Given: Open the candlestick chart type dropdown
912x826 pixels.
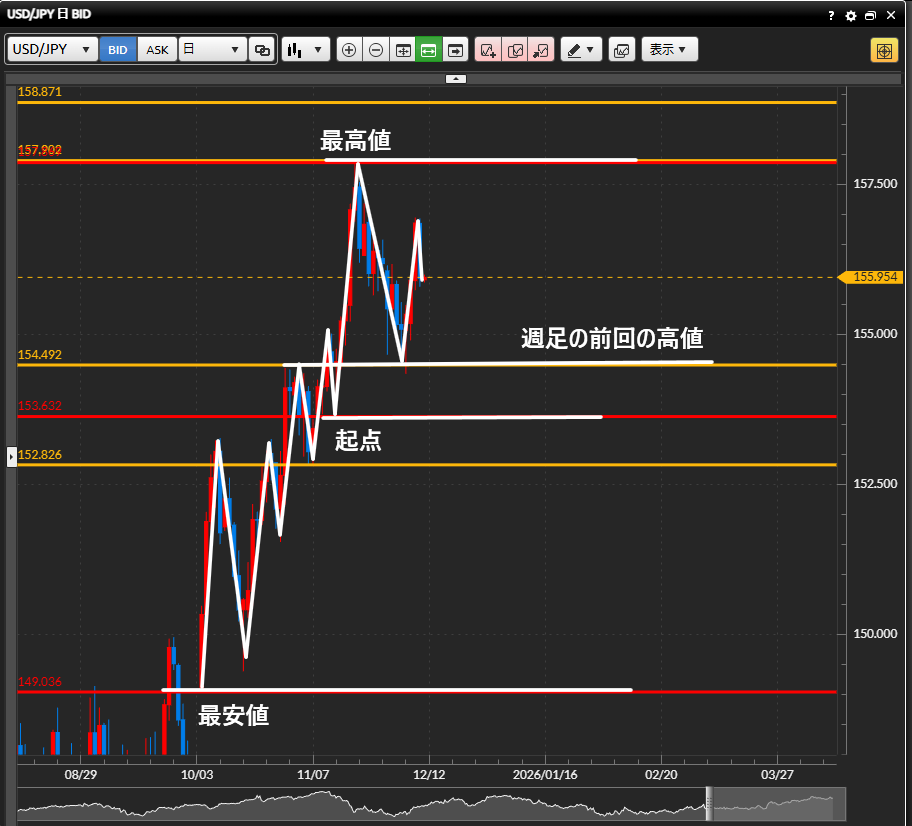Looking at the screenshot, I should point(306,50).
